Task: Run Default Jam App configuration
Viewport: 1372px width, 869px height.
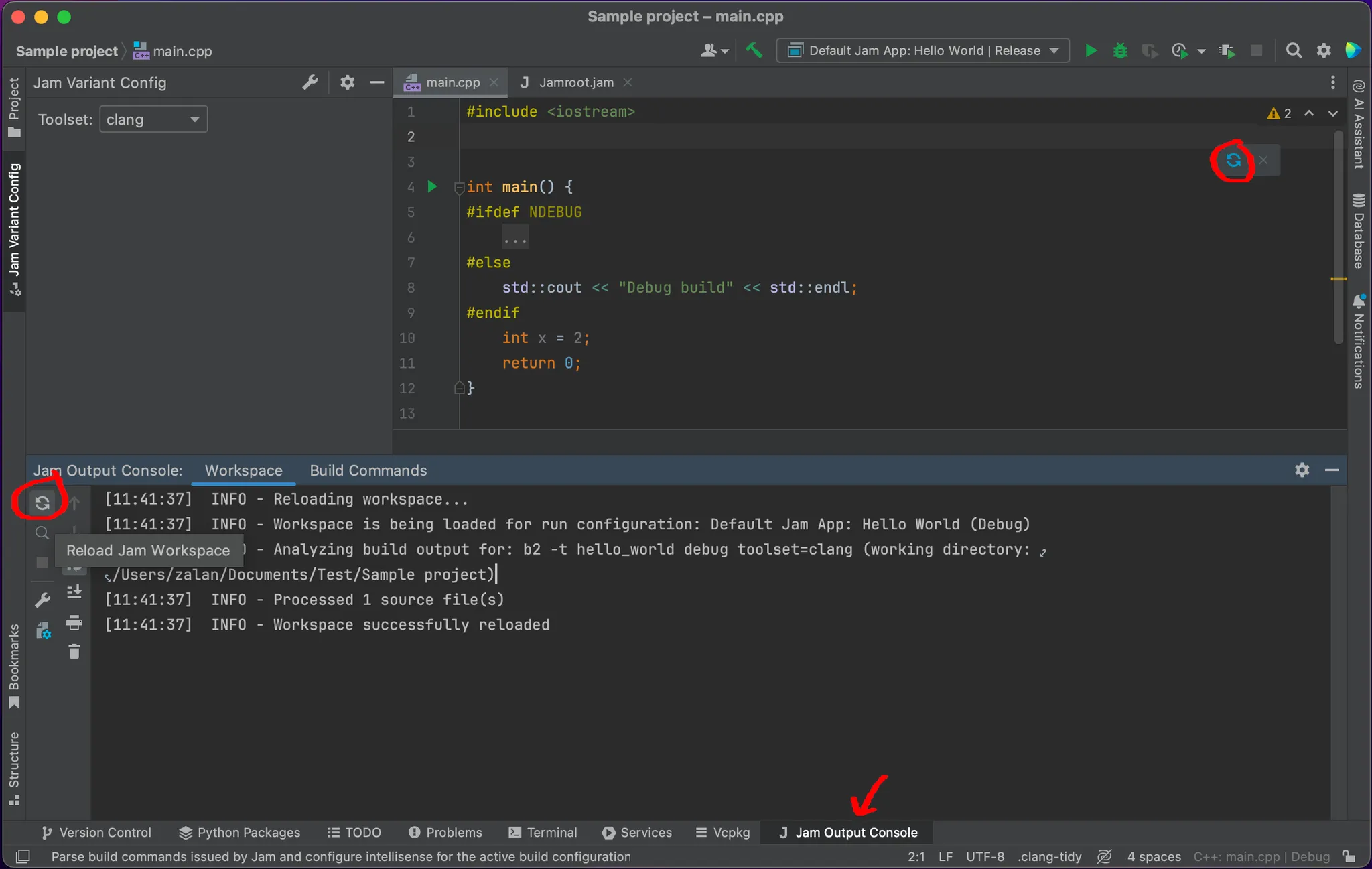Action: [1091, 50]
